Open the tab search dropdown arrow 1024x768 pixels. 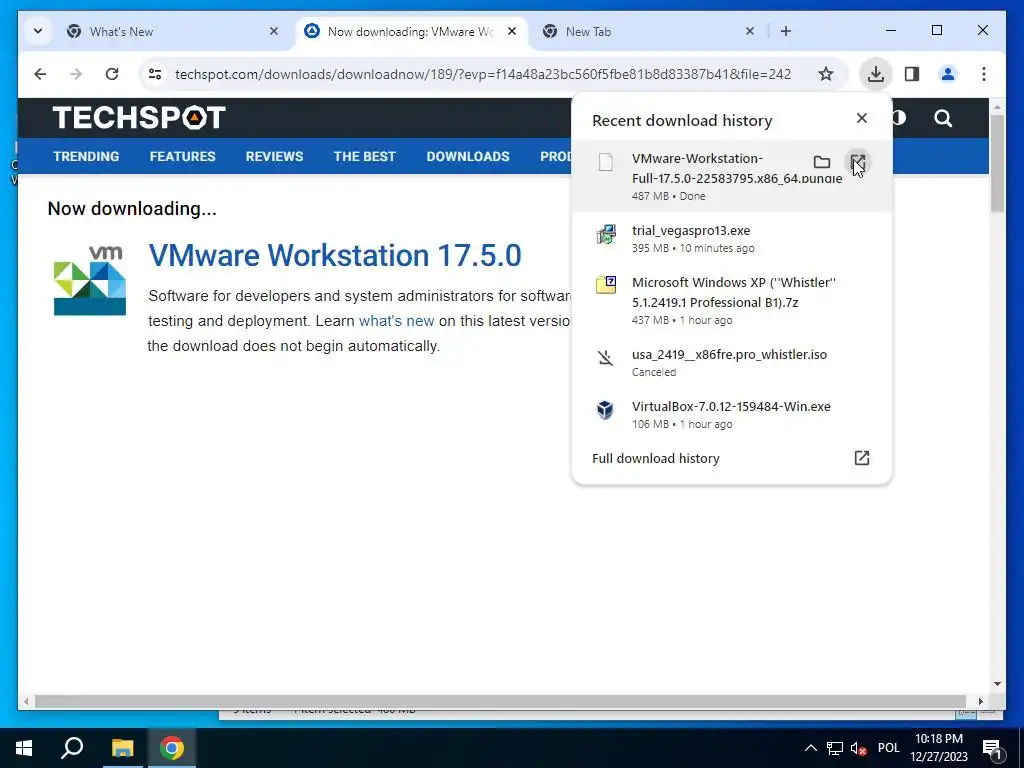click(38, 31)
